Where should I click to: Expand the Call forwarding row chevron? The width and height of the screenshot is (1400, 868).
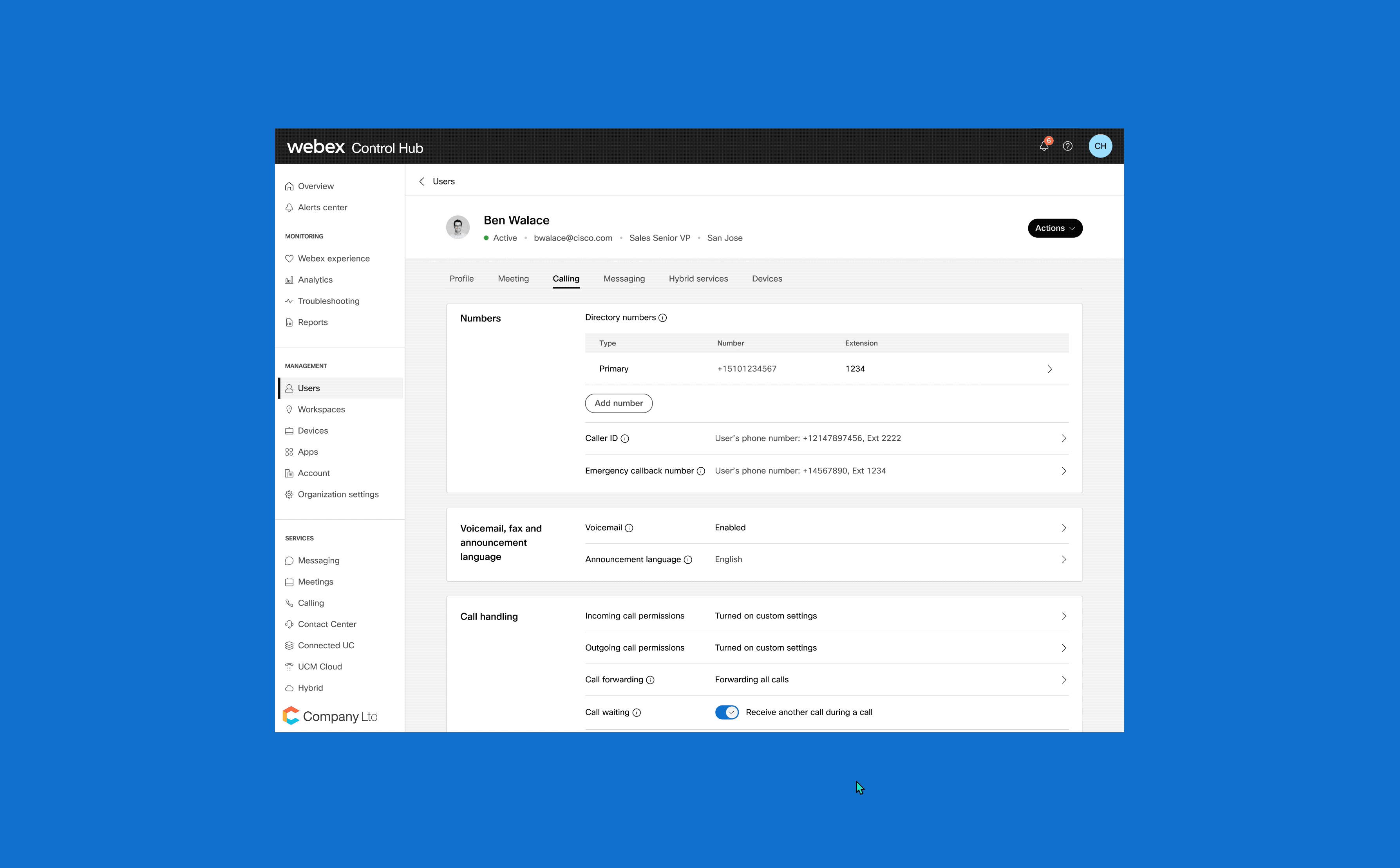coord(1064,680)
